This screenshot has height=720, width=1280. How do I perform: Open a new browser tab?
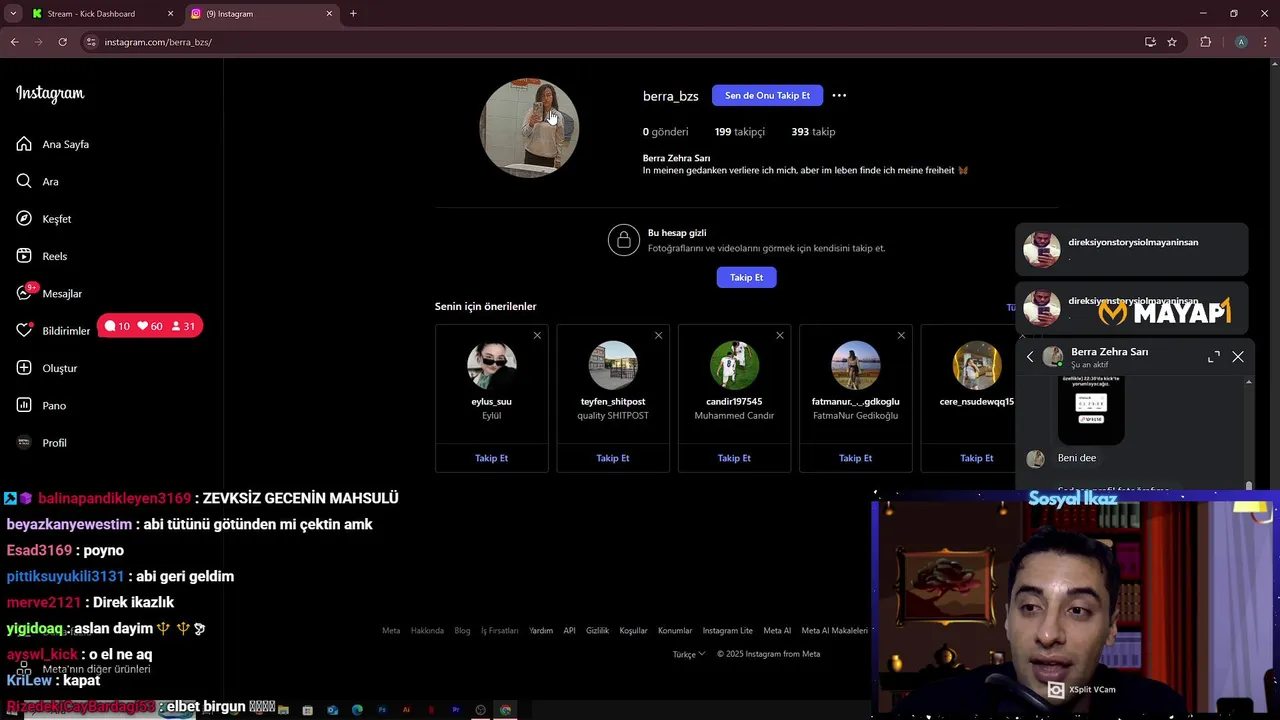point(353,14)
